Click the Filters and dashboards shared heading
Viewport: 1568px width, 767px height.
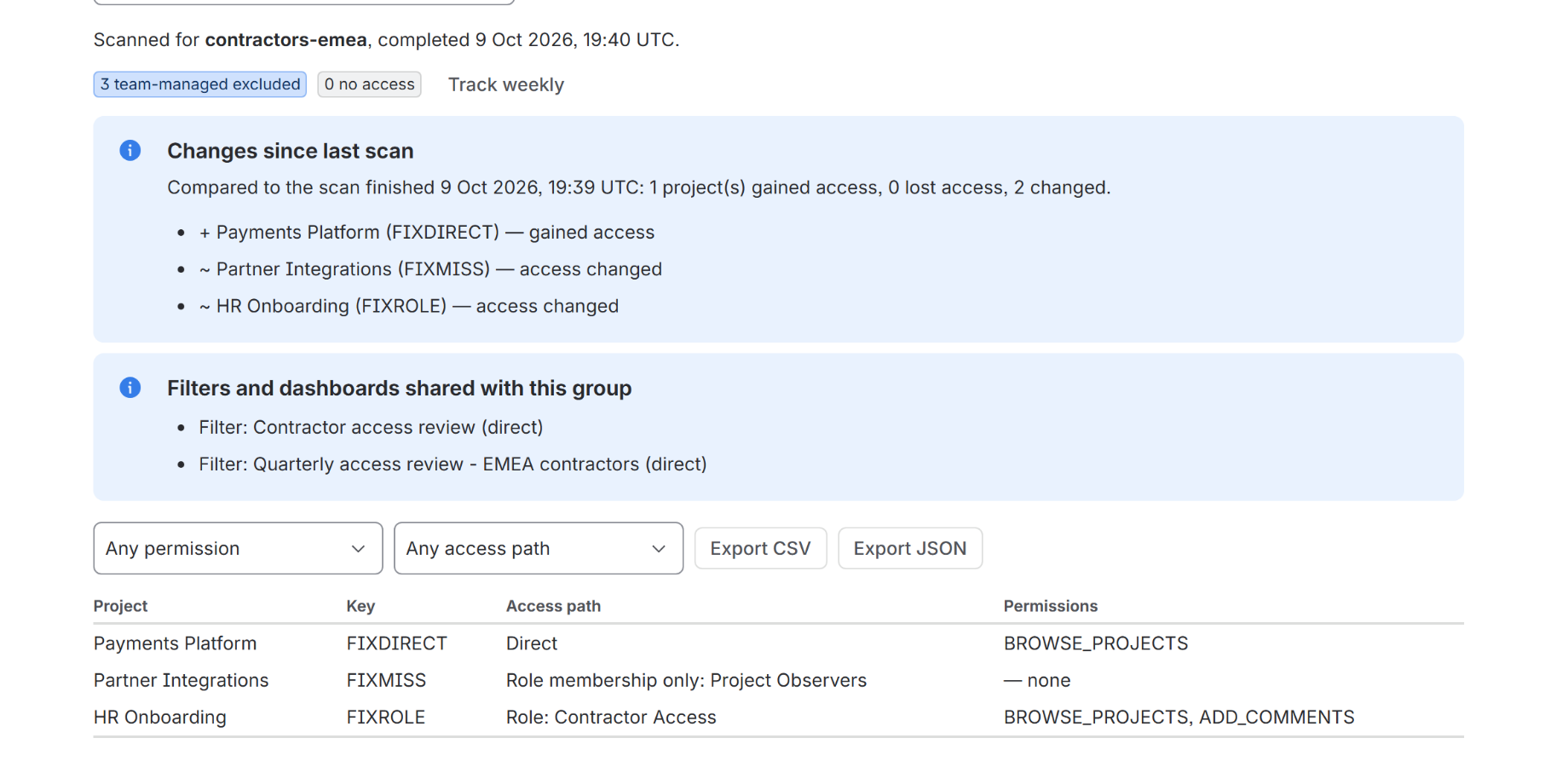coord(400,388)
